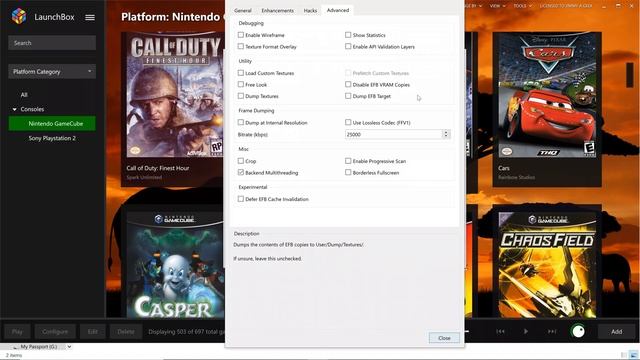Select Sony Playstation 2 platform

pyautogui.click(x=52, y=138)
